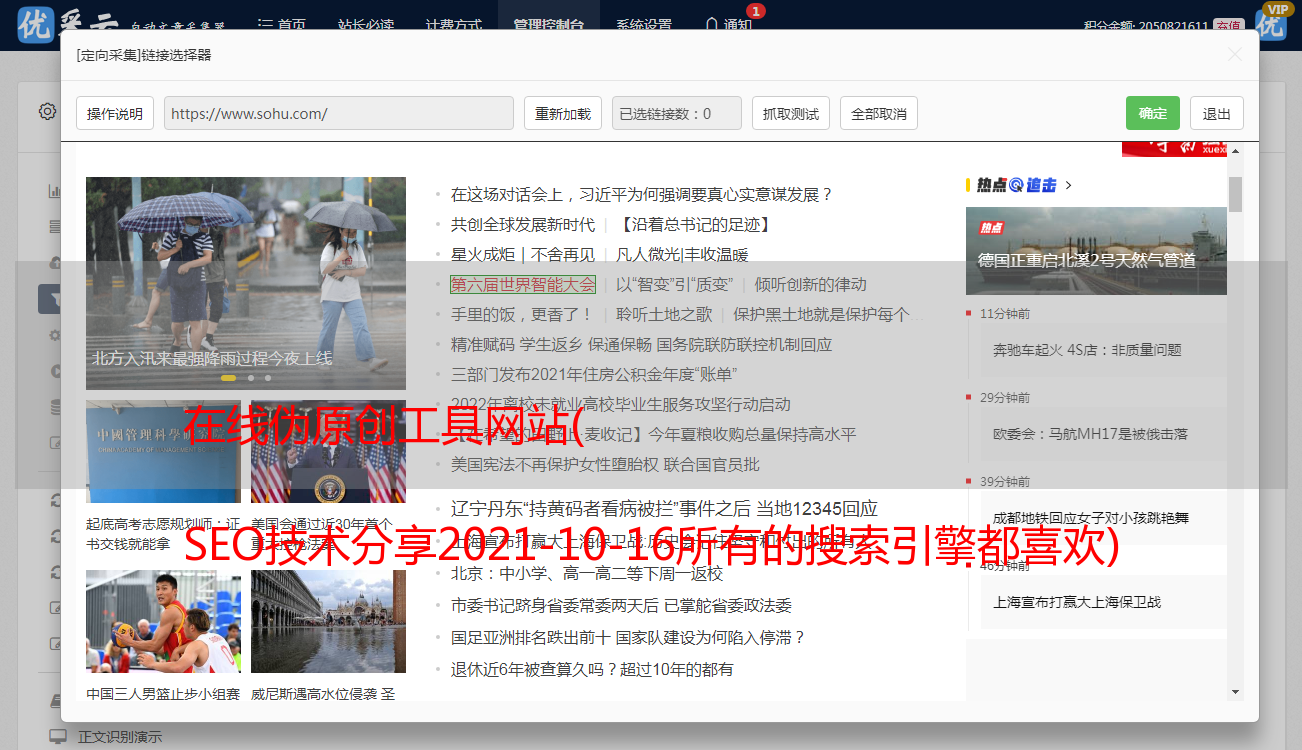Click the VIP badge avatar icon
Image resolution: width=1302 pixels, height=750 pixels.
[x=1271, y=22]
